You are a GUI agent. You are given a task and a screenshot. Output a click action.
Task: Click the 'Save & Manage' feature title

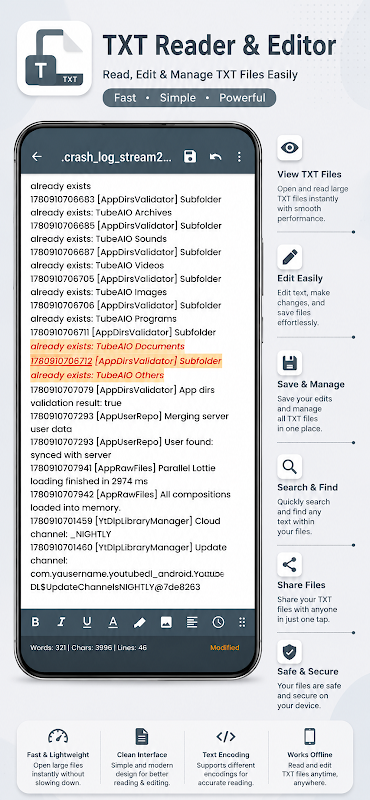(311, 384)
